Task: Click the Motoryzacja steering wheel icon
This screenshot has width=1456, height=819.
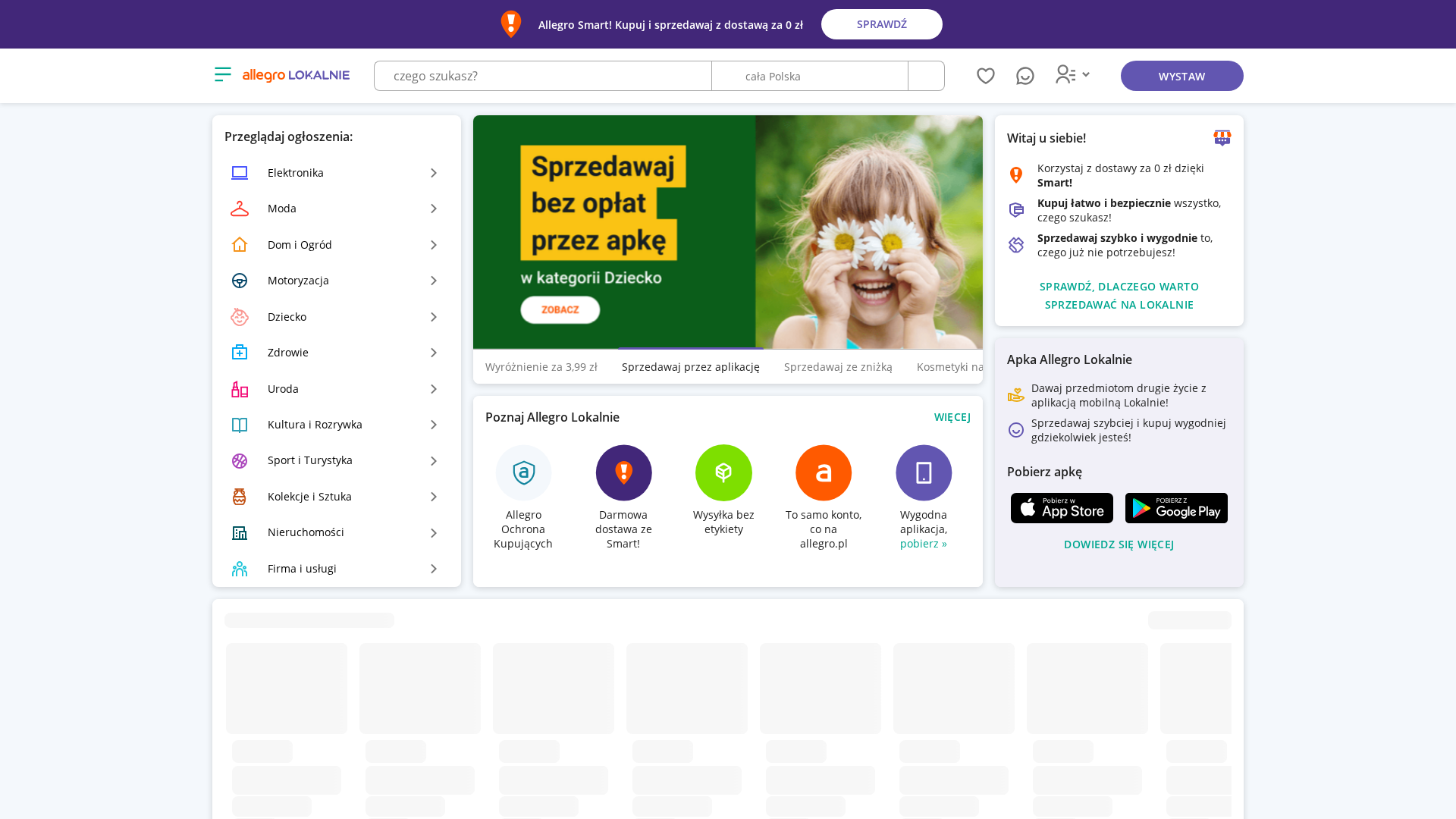Action: (240, 281)
